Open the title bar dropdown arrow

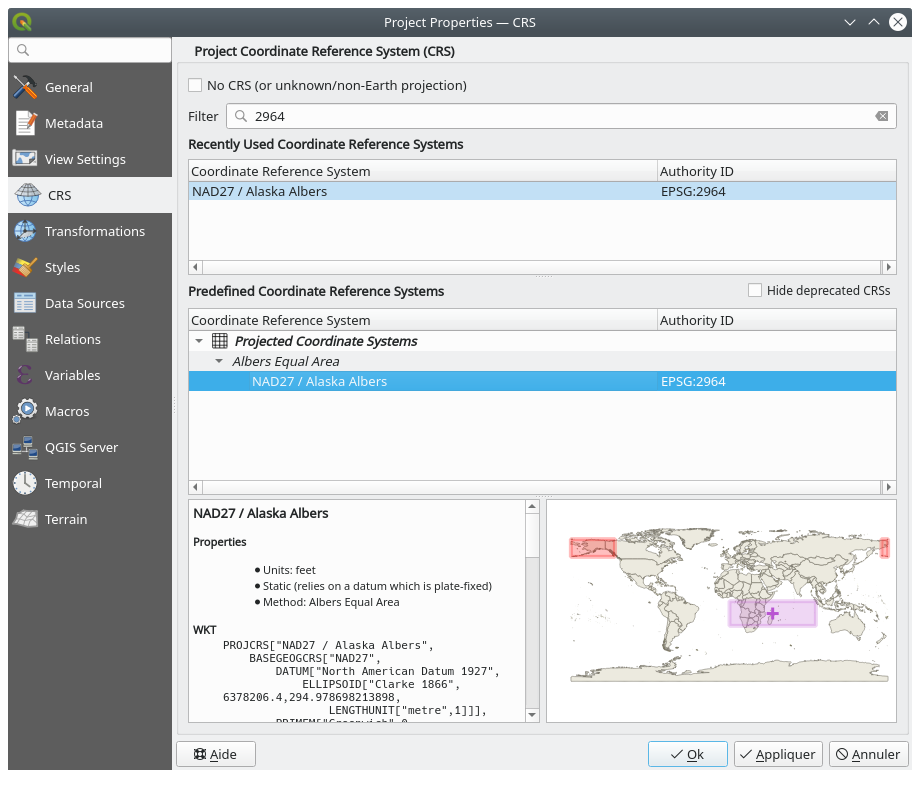[x=849, y=22]
